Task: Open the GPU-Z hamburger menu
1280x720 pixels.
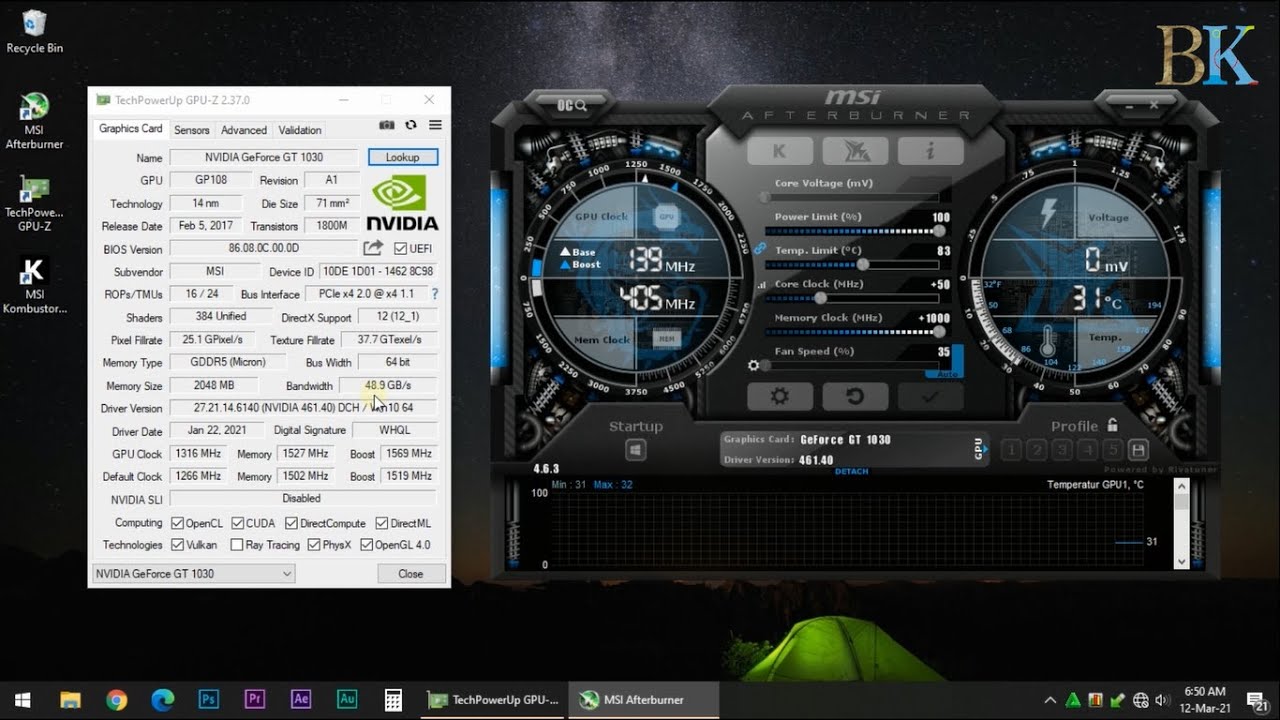Action: tap(435, 125)
